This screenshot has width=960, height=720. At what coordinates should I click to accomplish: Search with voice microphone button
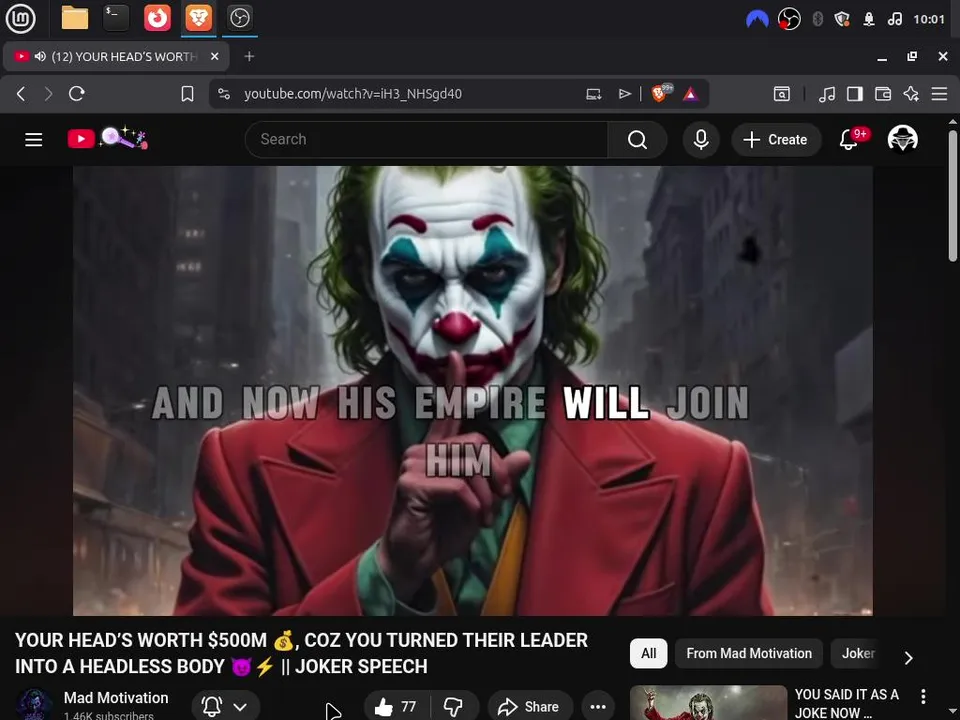coord(701,140)
